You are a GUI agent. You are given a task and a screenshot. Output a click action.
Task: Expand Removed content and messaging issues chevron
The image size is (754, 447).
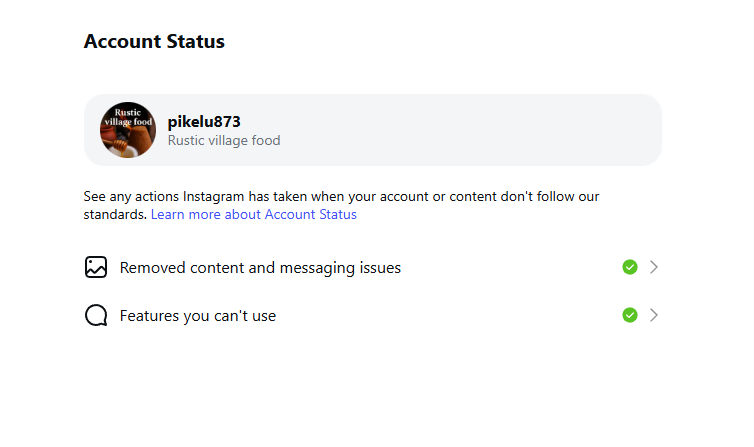coord(654,267)
